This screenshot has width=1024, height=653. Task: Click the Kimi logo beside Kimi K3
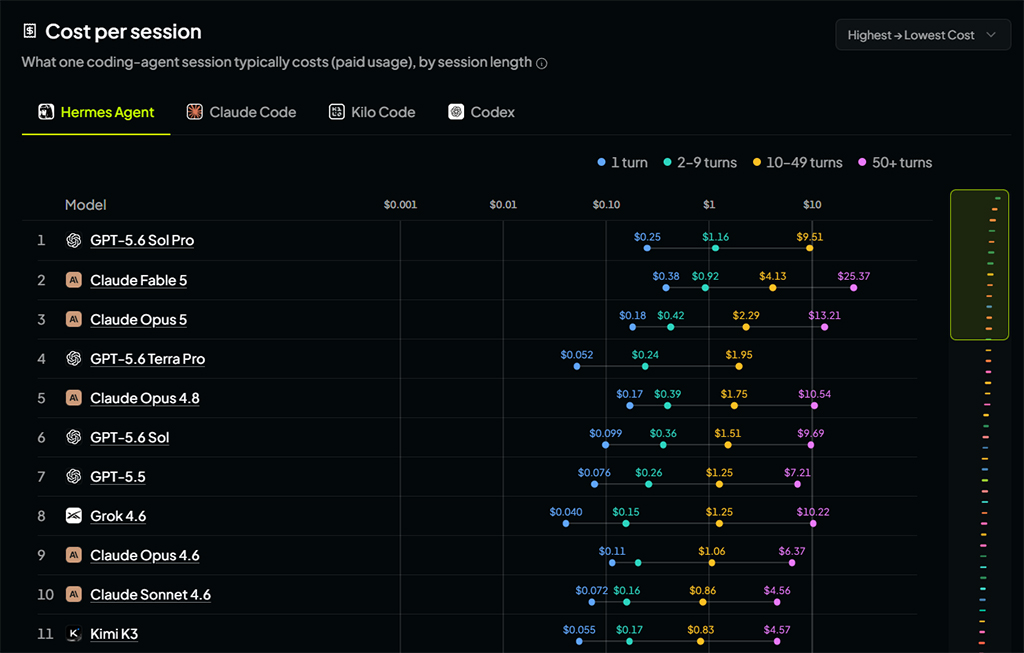(74, 633)
